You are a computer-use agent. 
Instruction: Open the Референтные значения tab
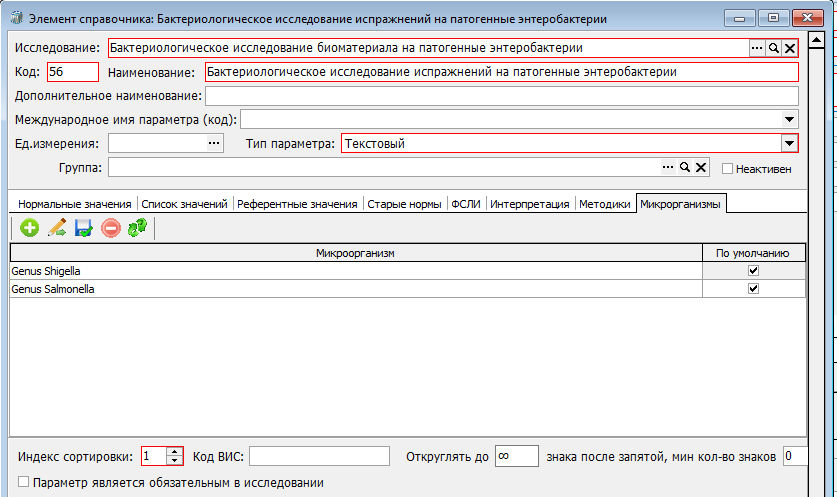[x=297, y=204]
